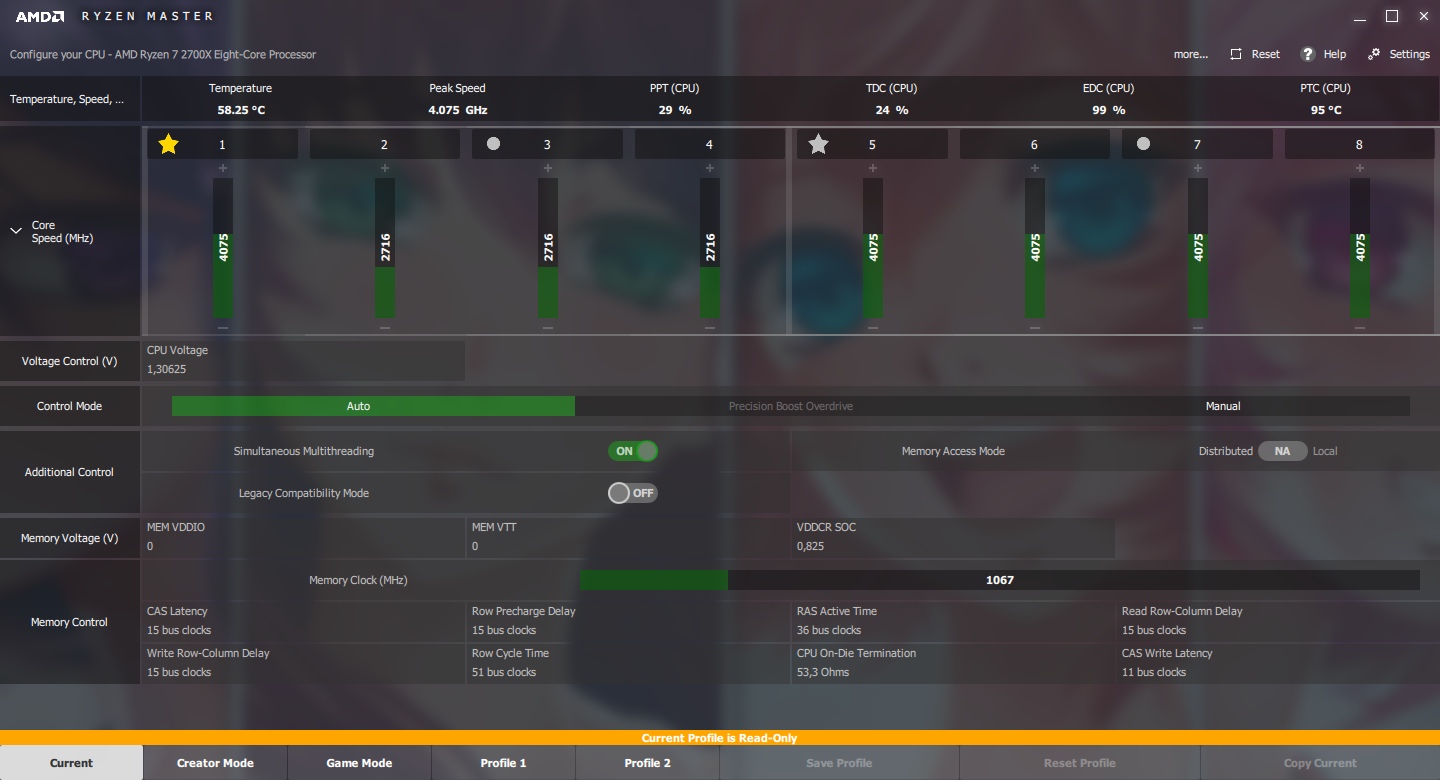Click CPU On-Die Termination 53,3 Ohms
Screen dimensions: 1440x780
pyautogui.click(x=954, y=663)
